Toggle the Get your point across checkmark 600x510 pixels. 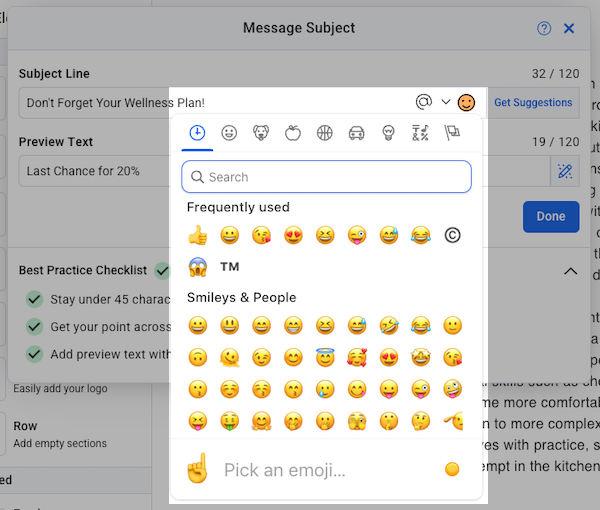(34, 326)
